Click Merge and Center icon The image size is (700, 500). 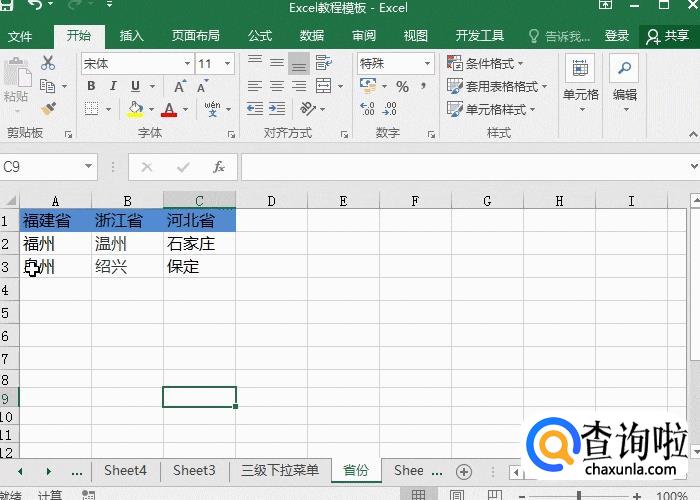(x=323, y=86)
